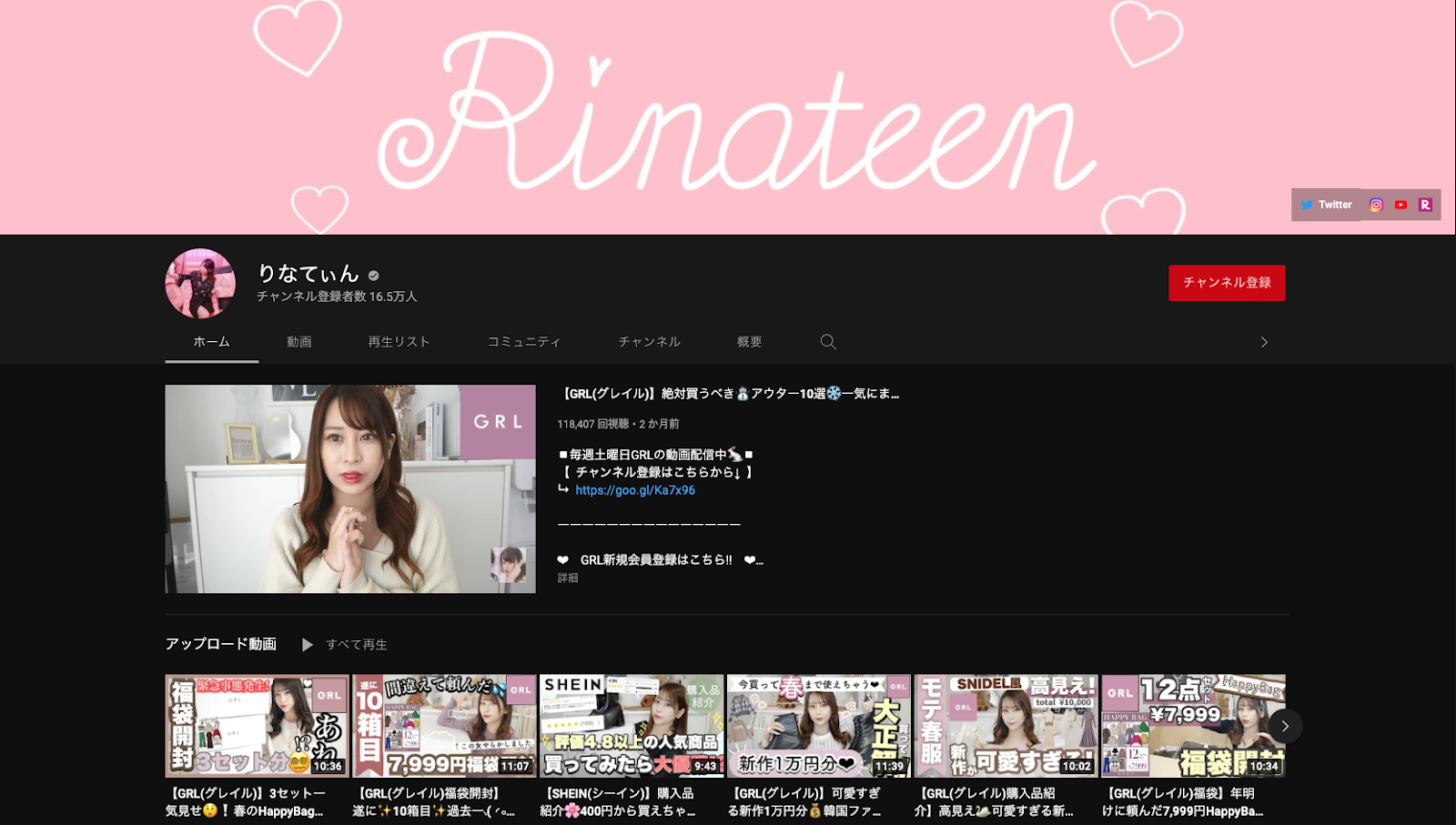Click the red チャンネル登録 subscribe button

[x=1227, y=283]
